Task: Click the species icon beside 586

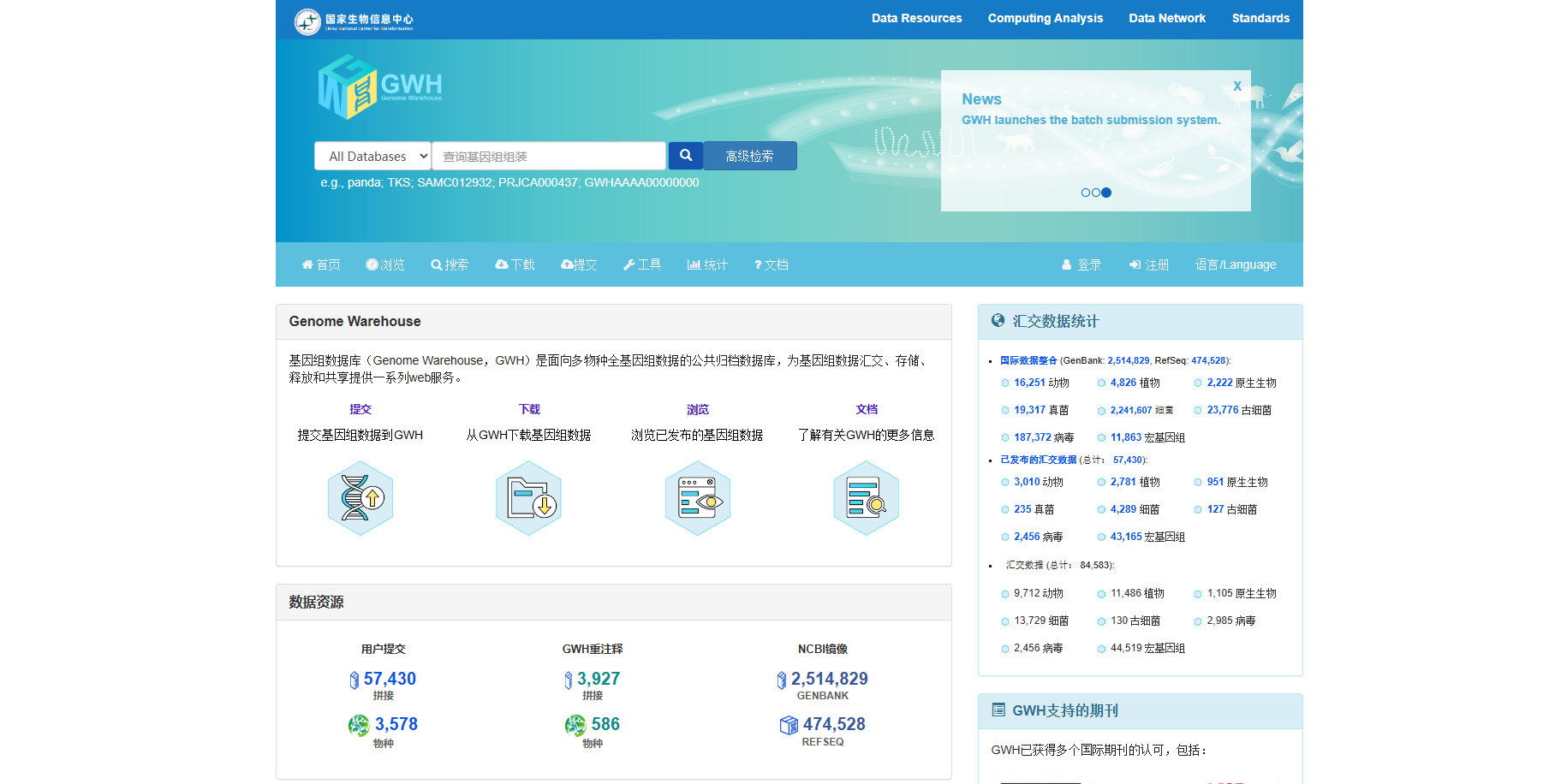Action: pyautogui.click(x=575, y=726)
